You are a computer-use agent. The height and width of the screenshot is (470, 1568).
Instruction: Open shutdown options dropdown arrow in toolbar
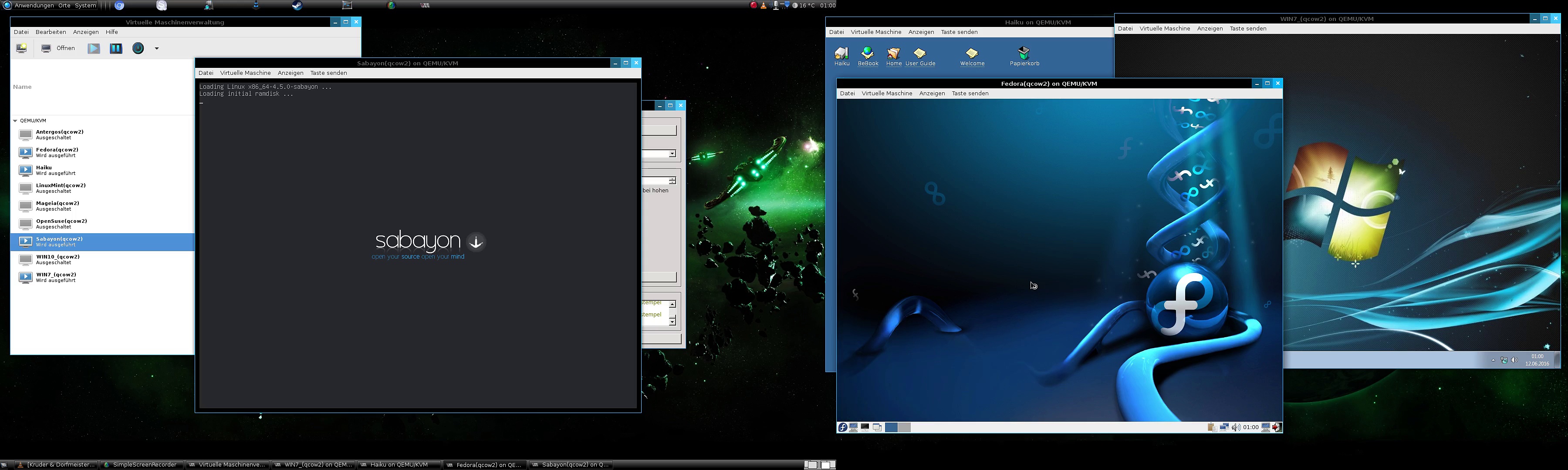click(x=156, y=49)
